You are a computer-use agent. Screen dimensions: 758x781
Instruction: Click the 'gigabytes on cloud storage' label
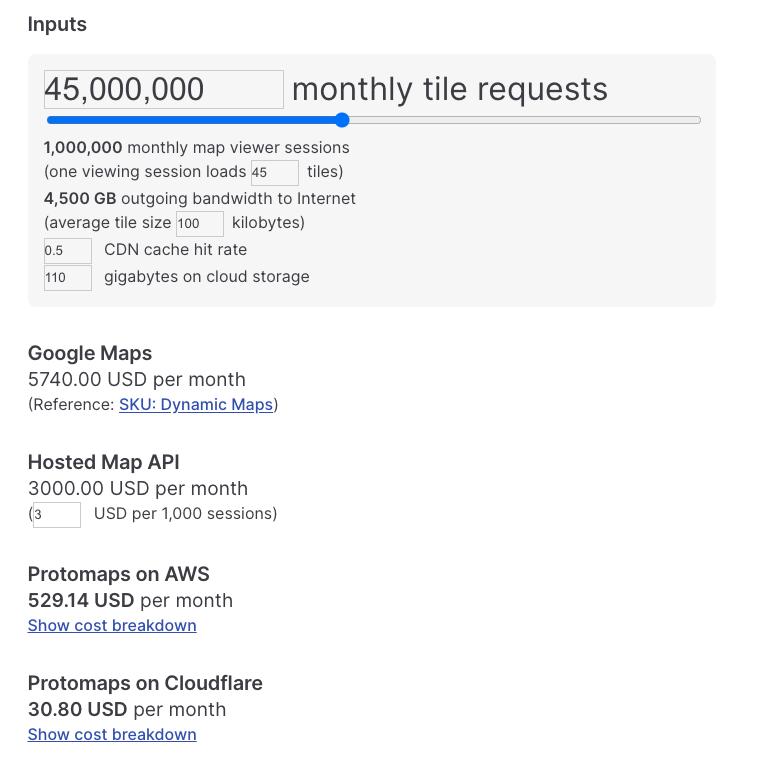207,277
